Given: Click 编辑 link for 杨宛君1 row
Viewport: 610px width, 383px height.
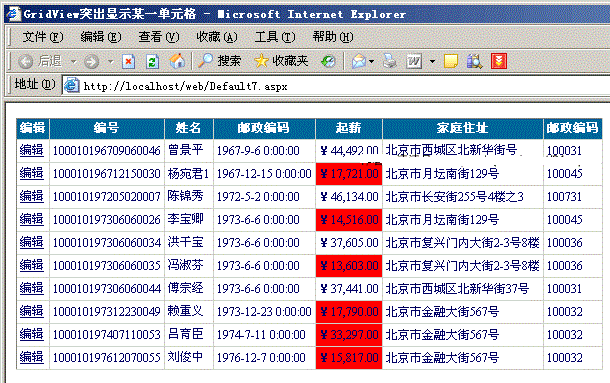Looking at the screenshot, I should (x=32, y=173).
